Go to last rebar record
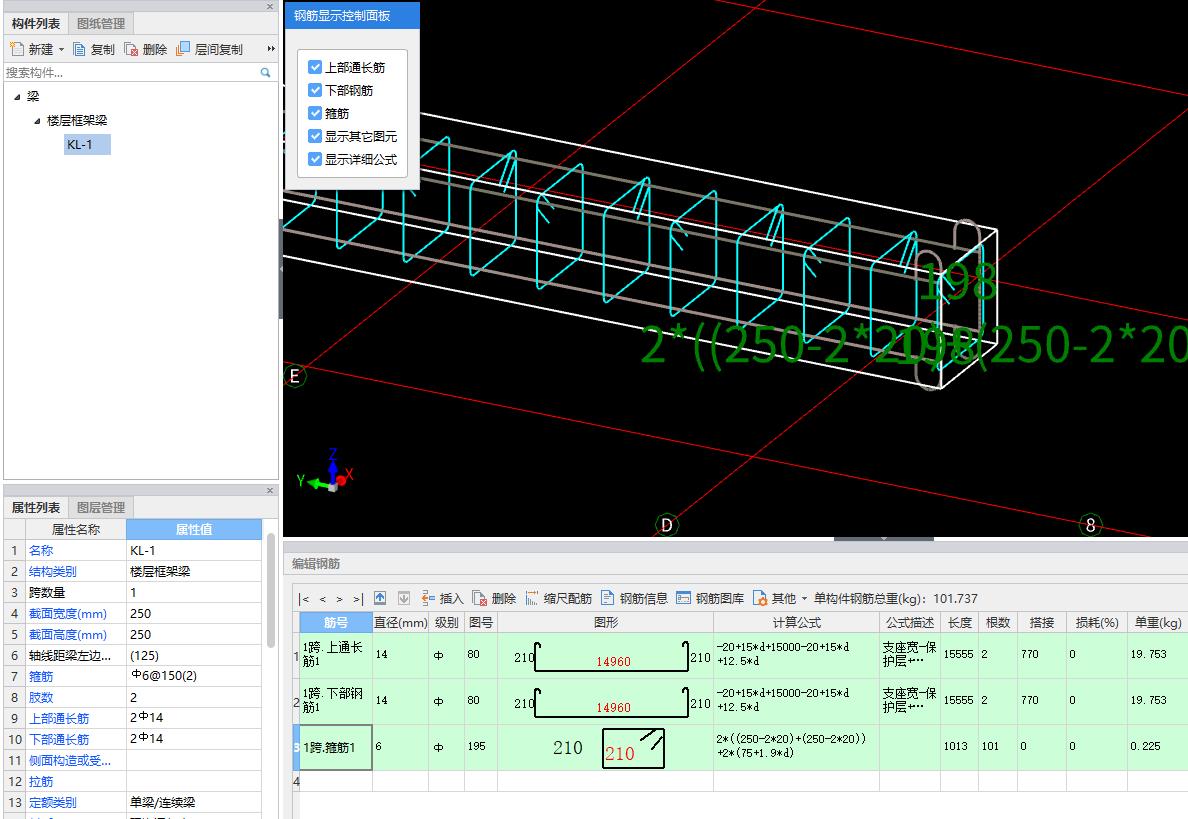The image size is (1188, 819). click(x=358, y=599)
